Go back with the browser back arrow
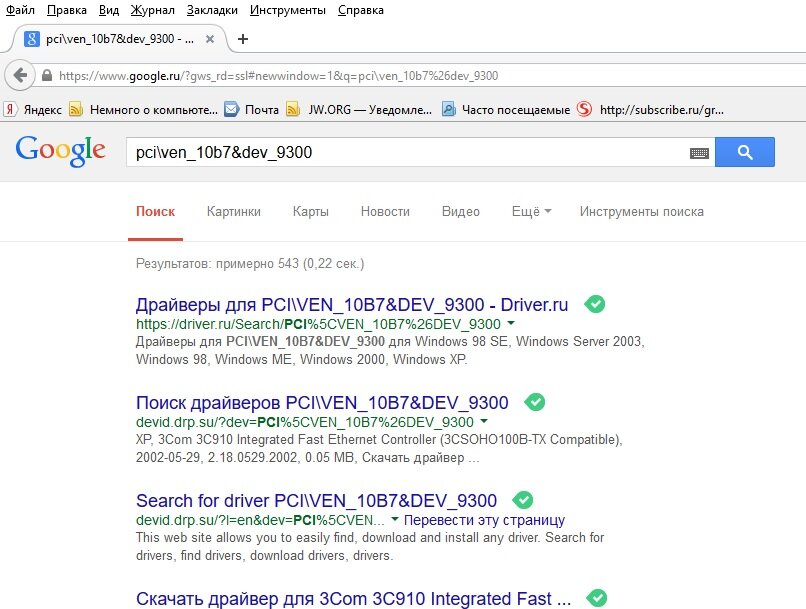This screenshot has height=609, width=806. point(20,76)
